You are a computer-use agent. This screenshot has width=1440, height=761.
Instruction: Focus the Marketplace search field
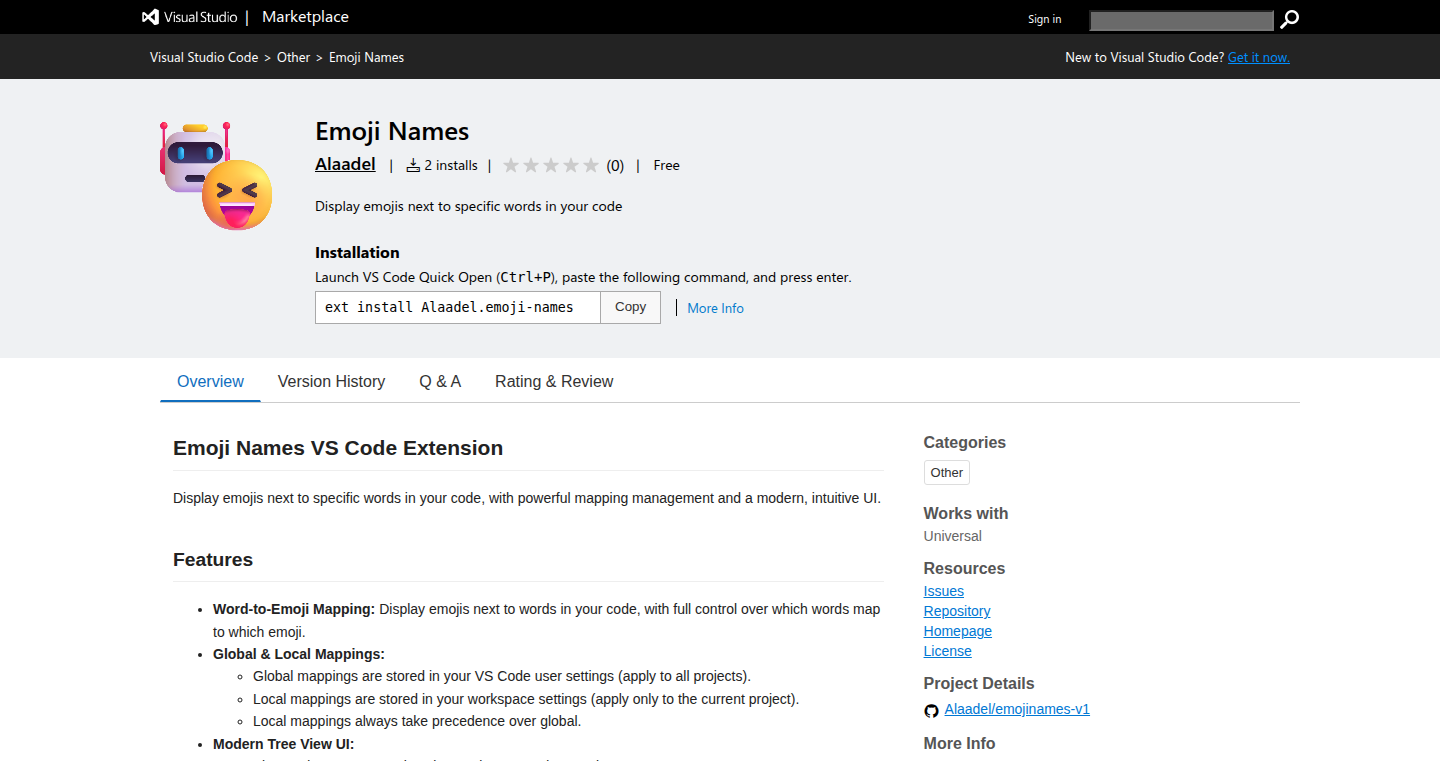coord(1181,20)
